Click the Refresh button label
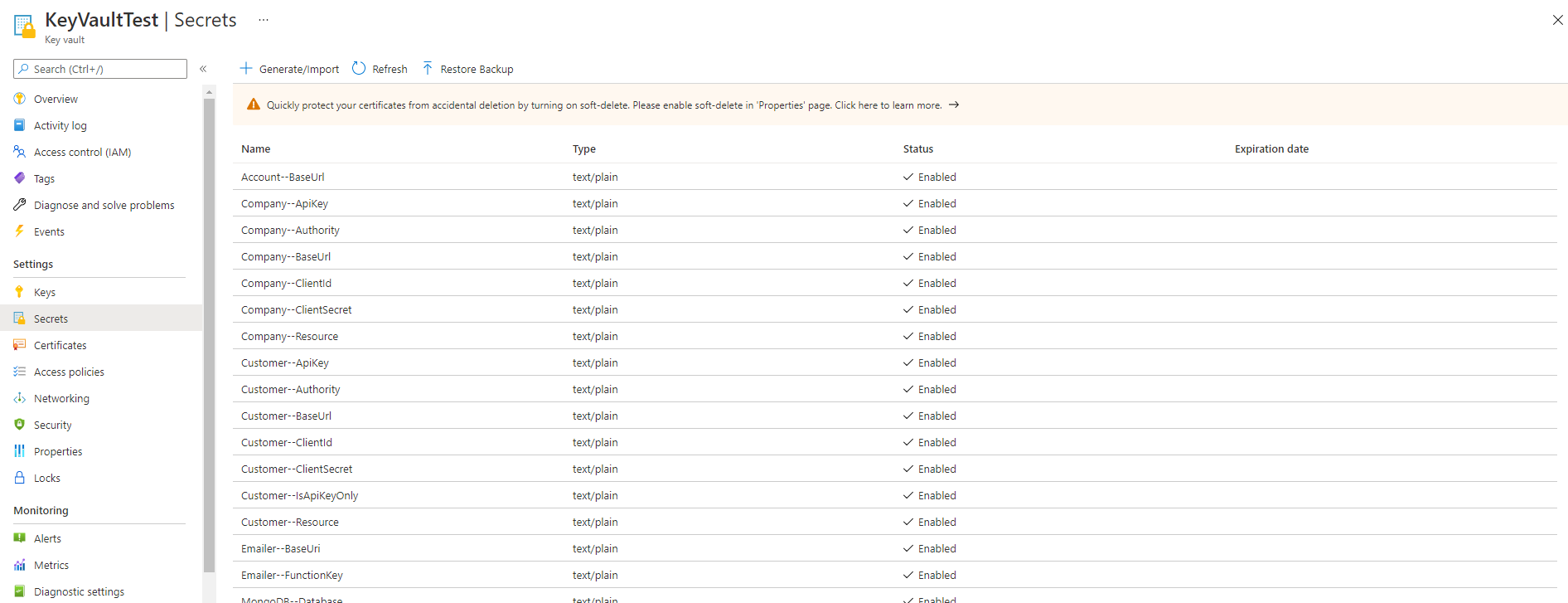 (x=390, y=69)
